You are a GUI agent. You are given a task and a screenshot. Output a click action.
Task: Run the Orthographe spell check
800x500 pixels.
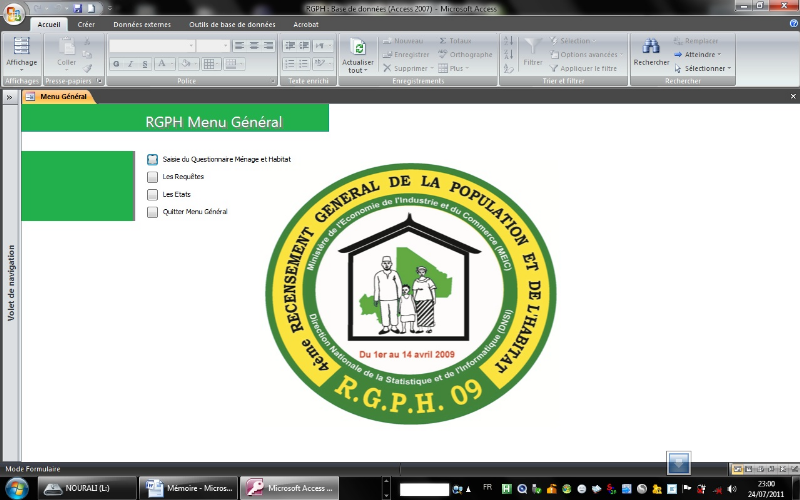click(x=465, y=55)
